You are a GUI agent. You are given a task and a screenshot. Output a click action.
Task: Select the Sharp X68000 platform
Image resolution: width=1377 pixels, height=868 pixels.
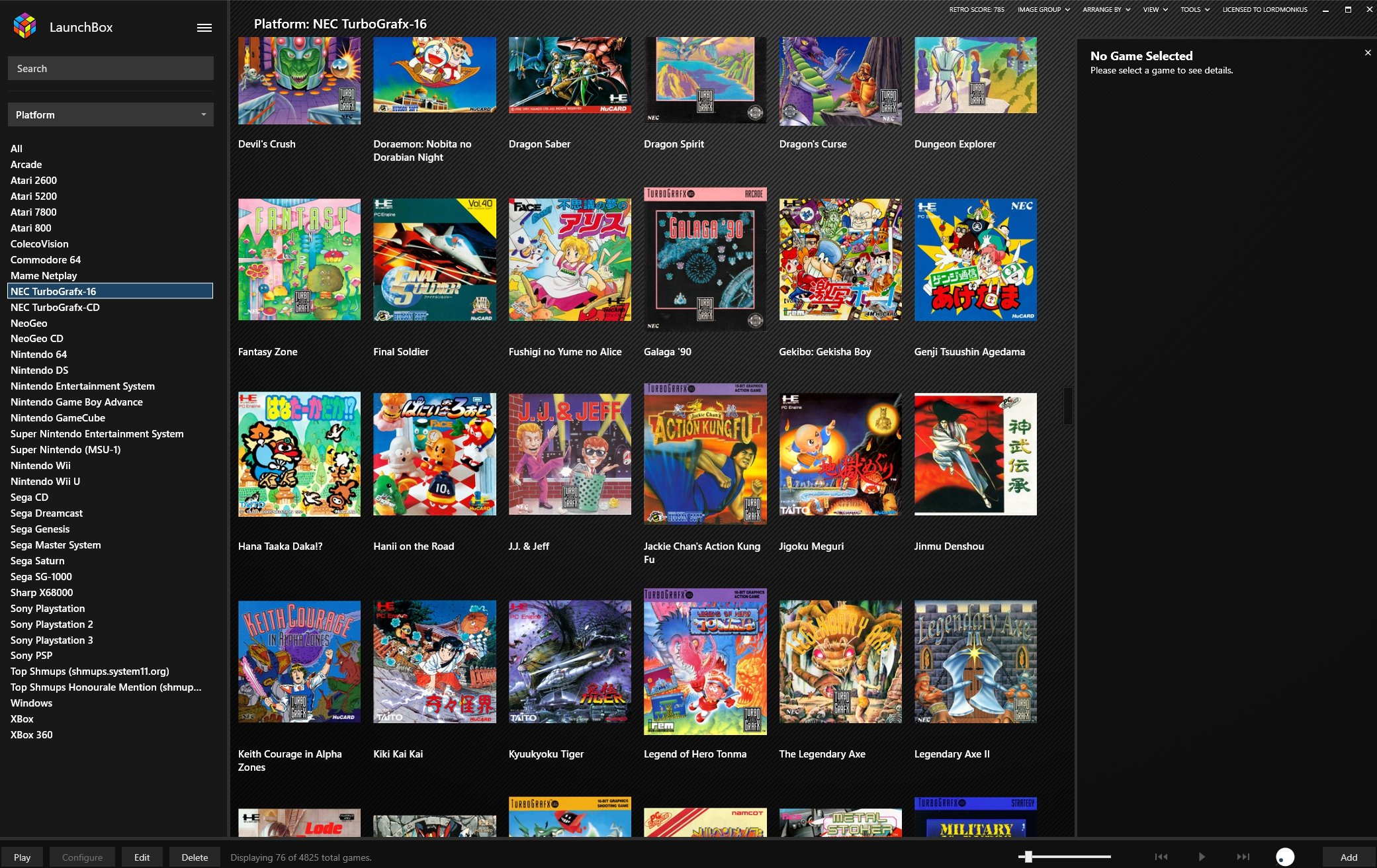tap(42, 593)
